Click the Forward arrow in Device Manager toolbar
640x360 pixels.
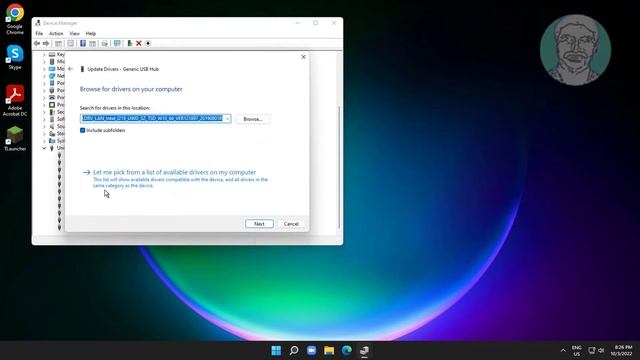click(x=46, y=43)
